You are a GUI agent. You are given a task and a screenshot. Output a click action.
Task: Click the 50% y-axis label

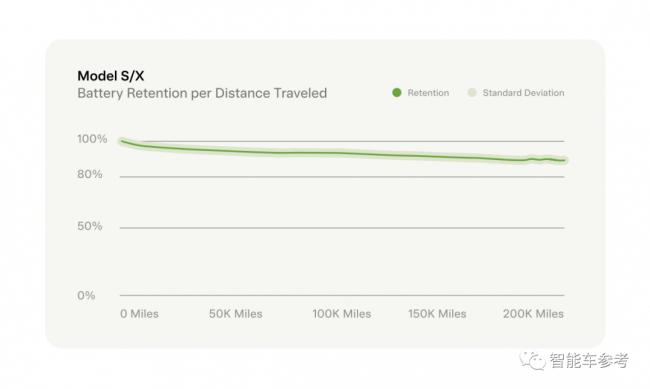coord(90,226)
